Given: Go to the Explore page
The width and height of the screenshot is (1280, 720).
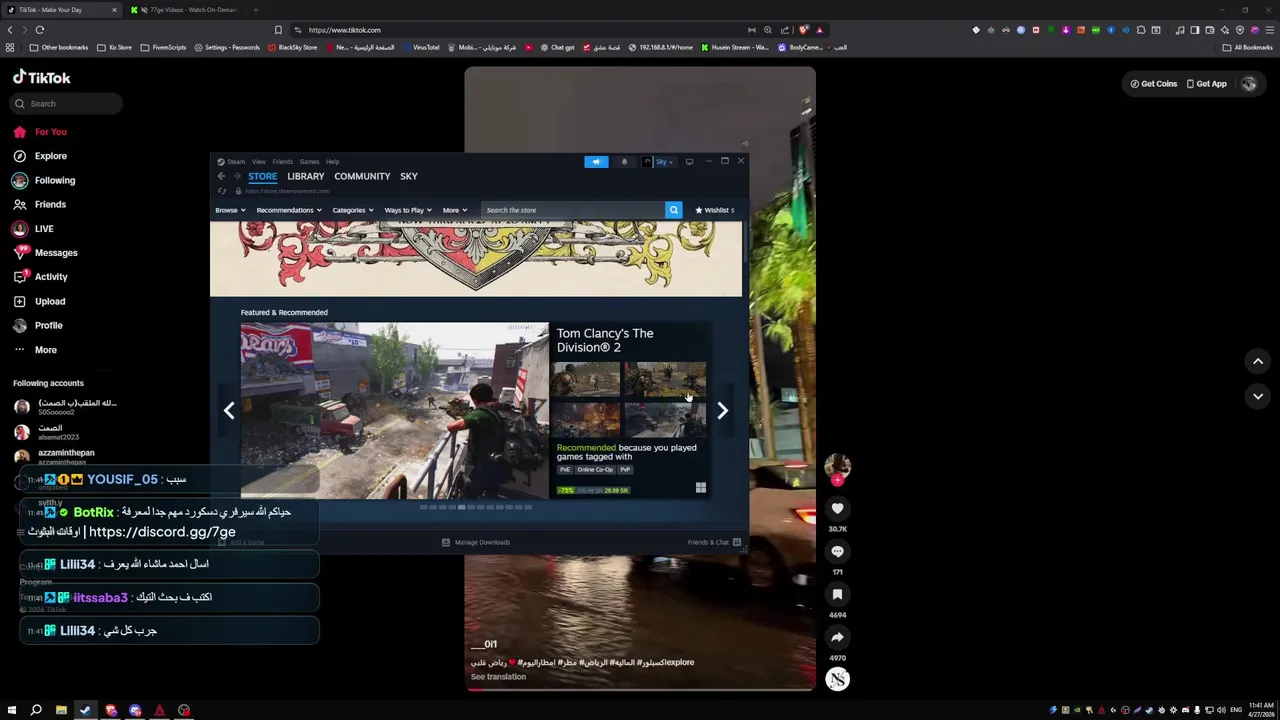Looking at the screenshot, I should [x=40, y=156].
